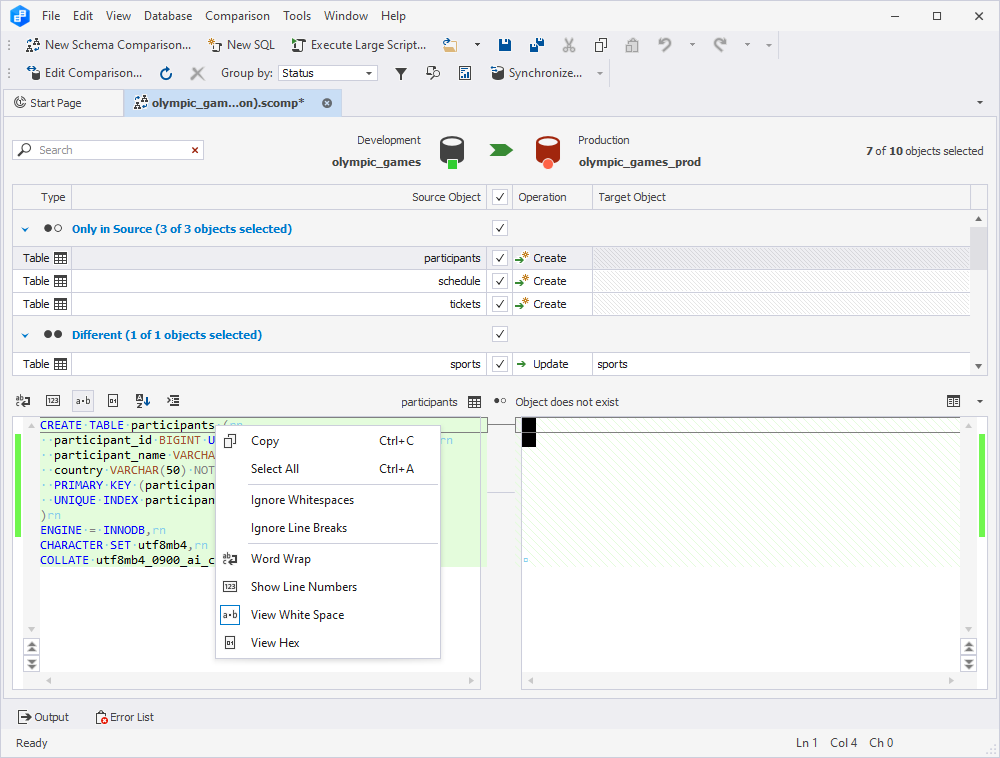Click the word wrap icon in diff toolbar
Screen dimensions: 1000x758
pyautogui.click(x=23, y=400)
